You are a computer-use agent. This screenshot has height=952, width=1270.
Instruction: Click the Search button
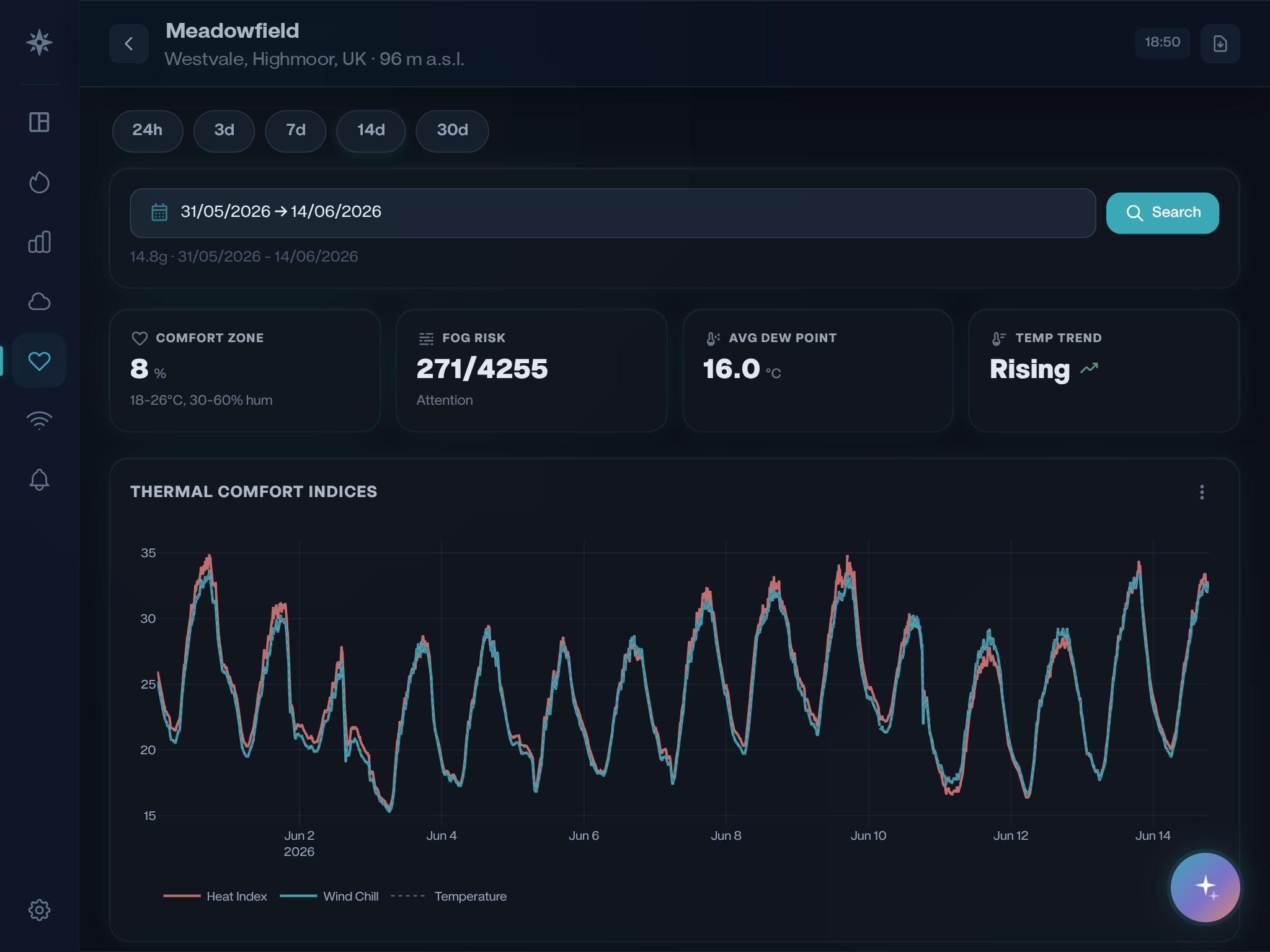pyautogui.click(x=1162, y=213)
